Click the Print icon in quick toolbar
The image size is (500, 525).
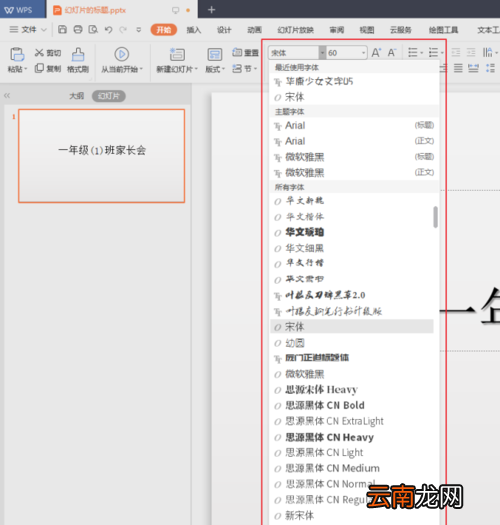pos(78,29)
